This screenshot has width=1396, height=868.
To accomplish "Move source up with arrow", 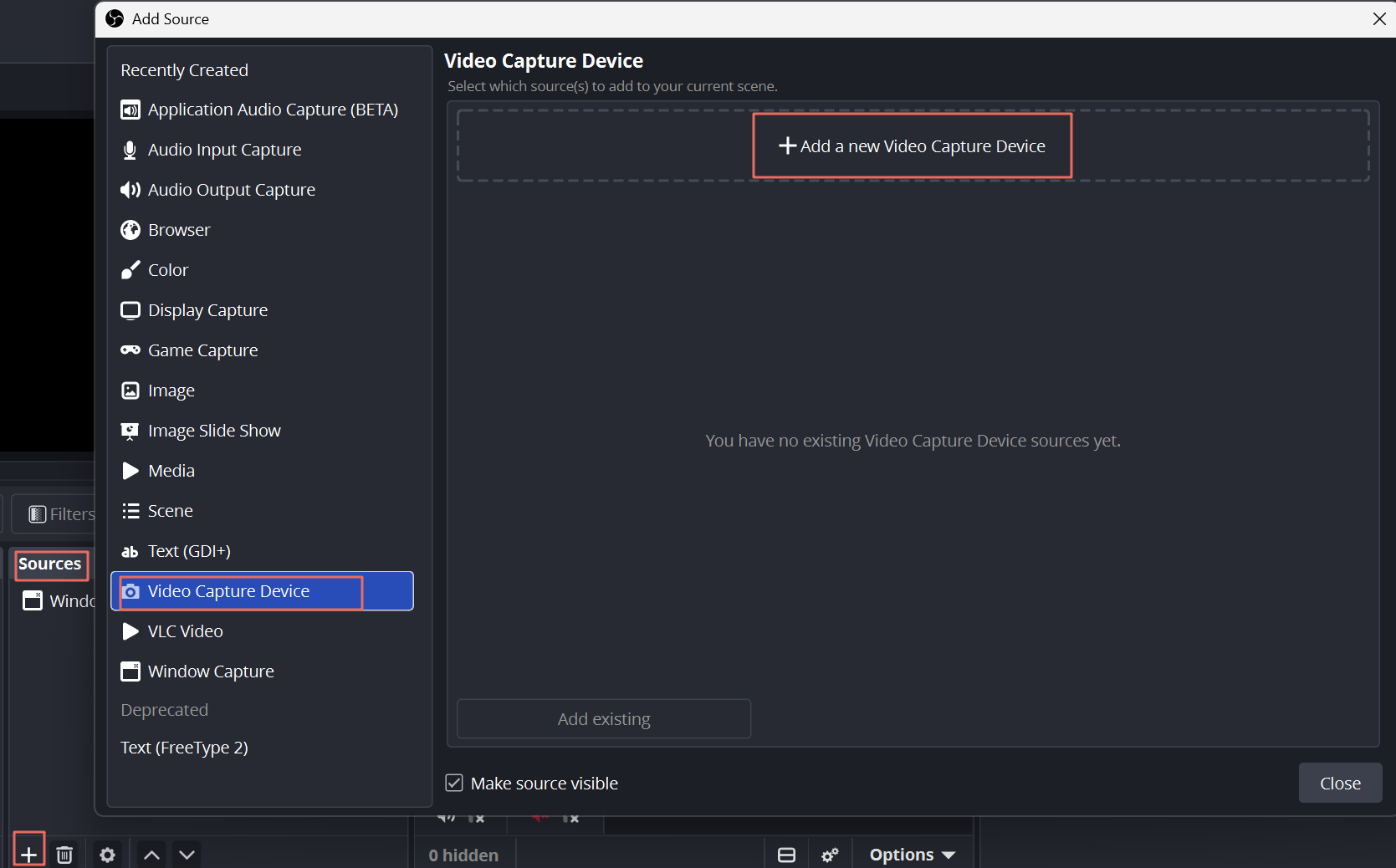I will 151,855.
